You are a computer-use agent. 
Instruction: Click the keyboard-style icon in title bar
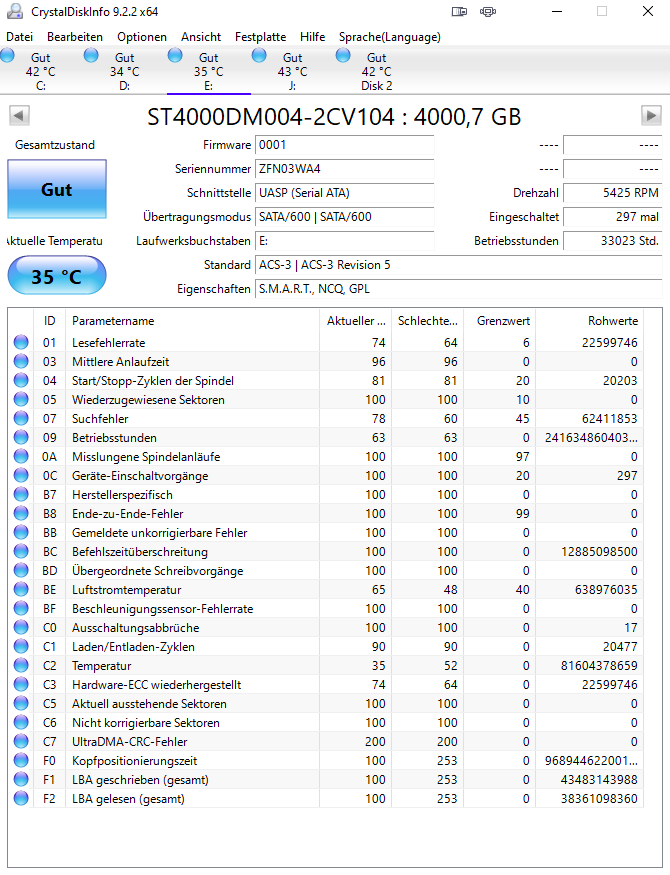(459, 11)
